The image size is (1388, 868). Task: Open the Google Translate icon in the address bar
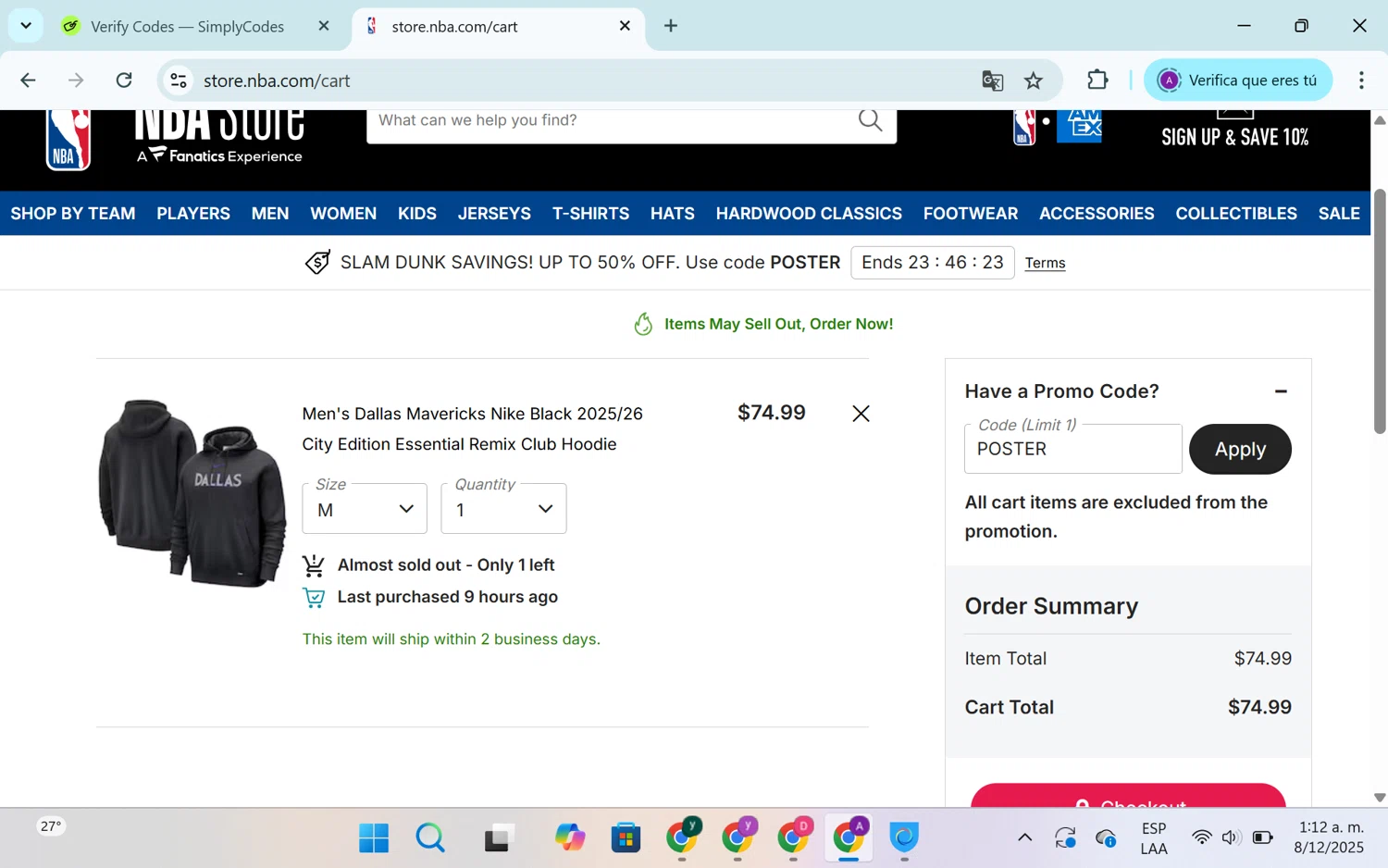click(x=992, y=81)
